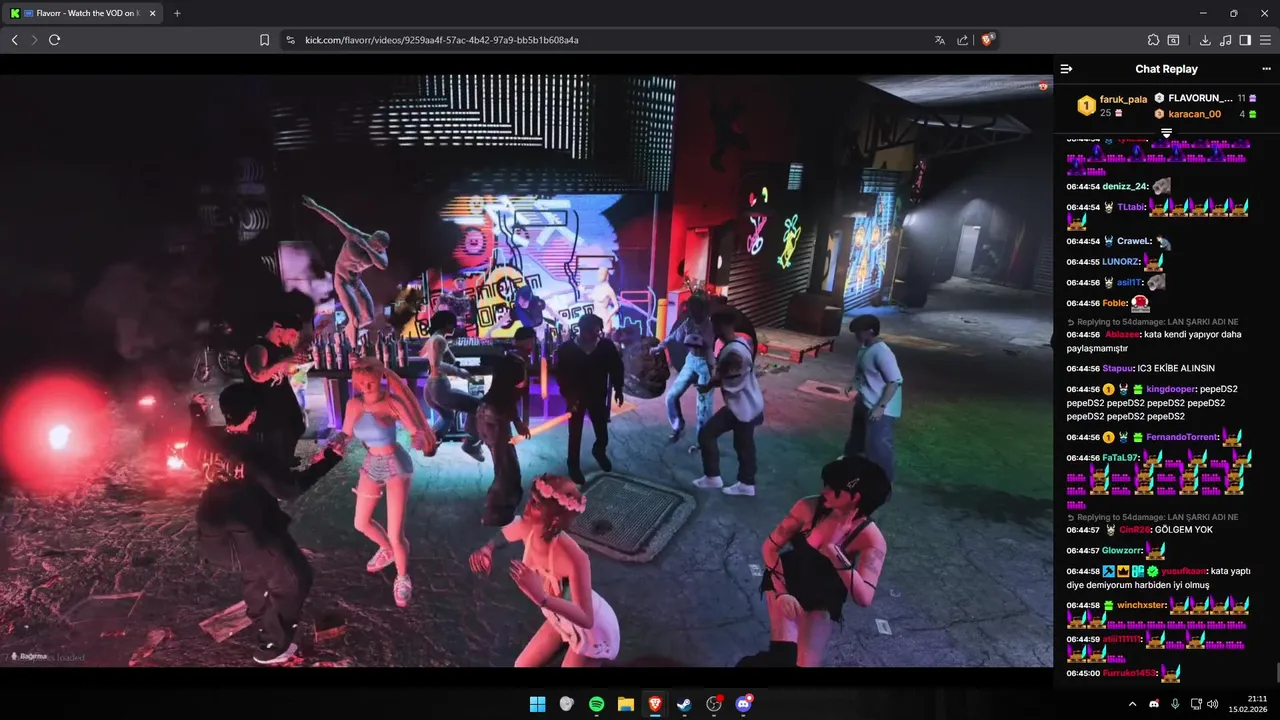Open Chat Replay more options menu
The height and width of the screenshot is (720, 1280).
[x=1266, y=69]
